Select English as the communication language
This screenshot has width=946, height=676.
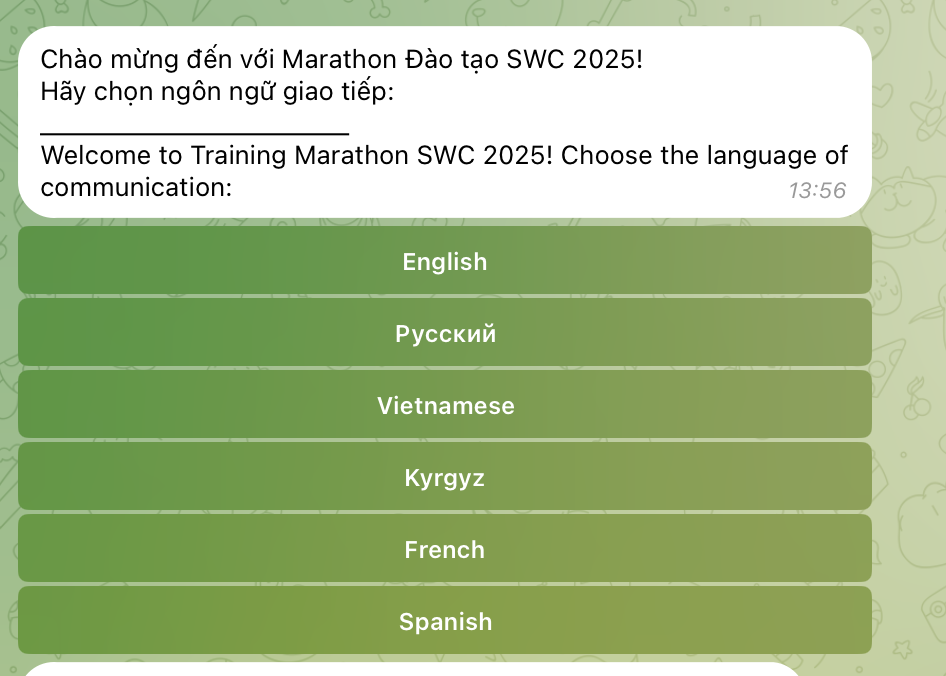445,261
